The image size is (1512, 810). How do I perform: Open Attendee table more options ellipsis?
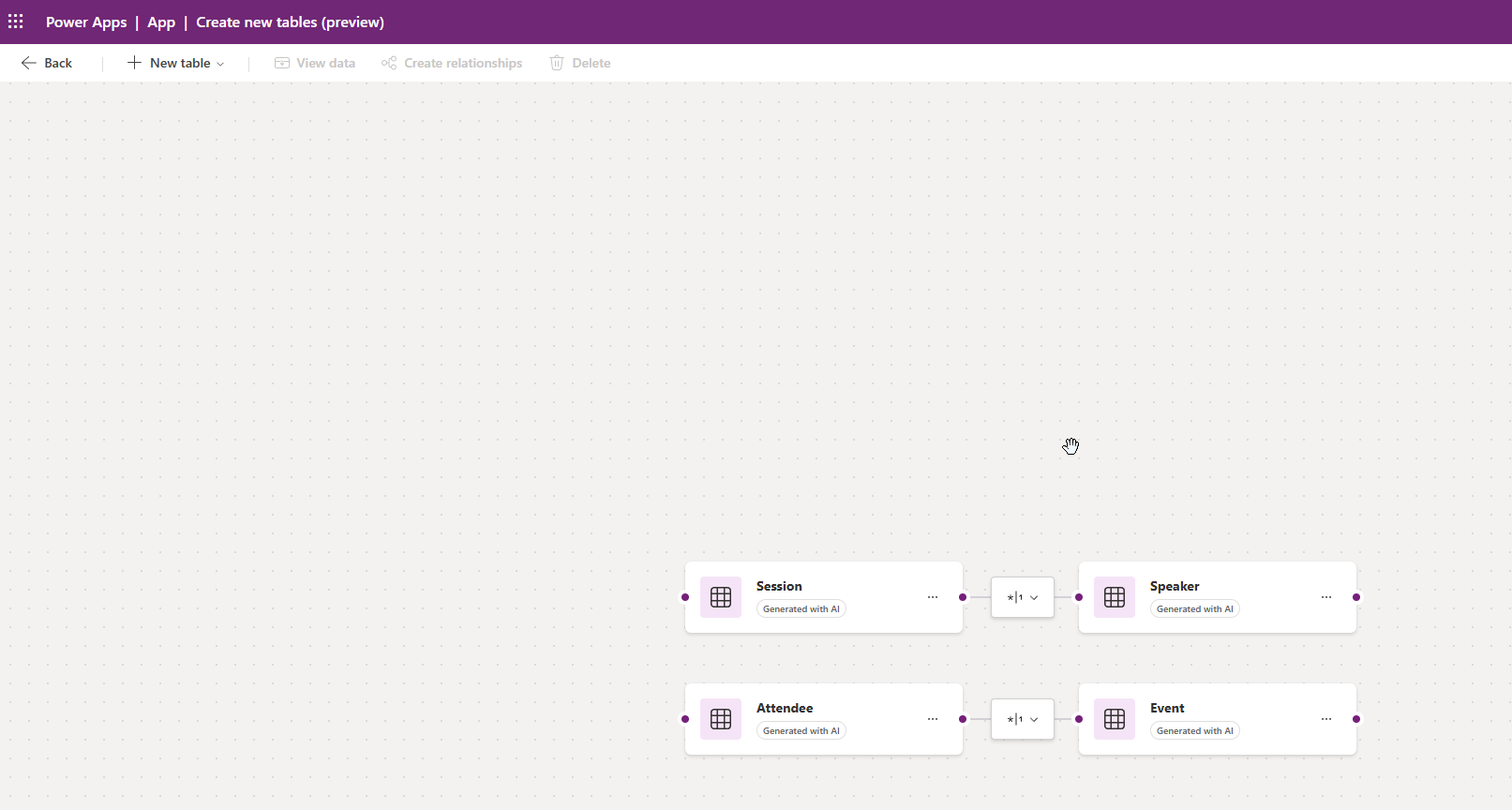coord(933,719)
